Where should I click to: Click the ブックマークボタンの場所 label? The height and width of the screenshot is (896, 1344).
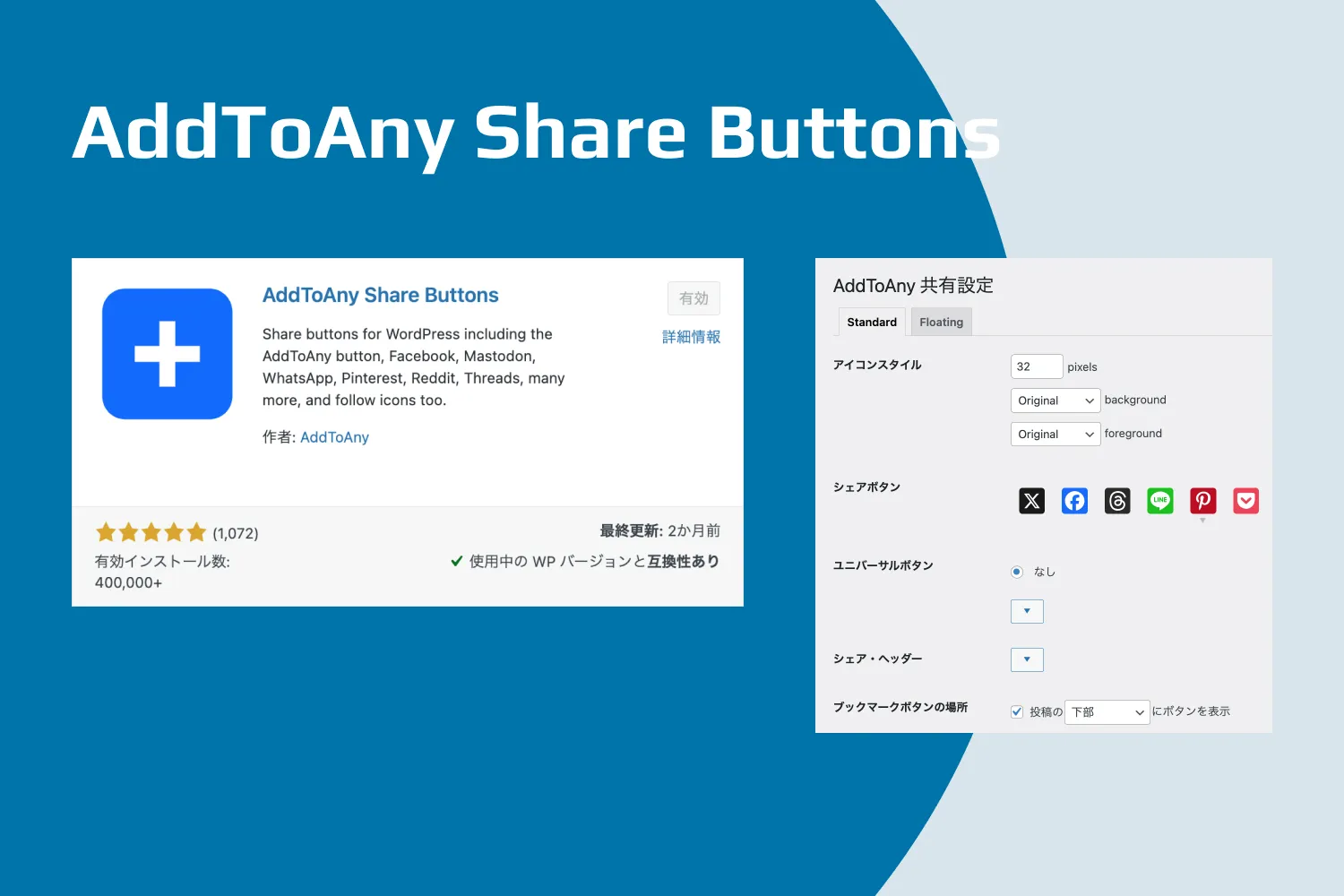(x=900, y=707)
